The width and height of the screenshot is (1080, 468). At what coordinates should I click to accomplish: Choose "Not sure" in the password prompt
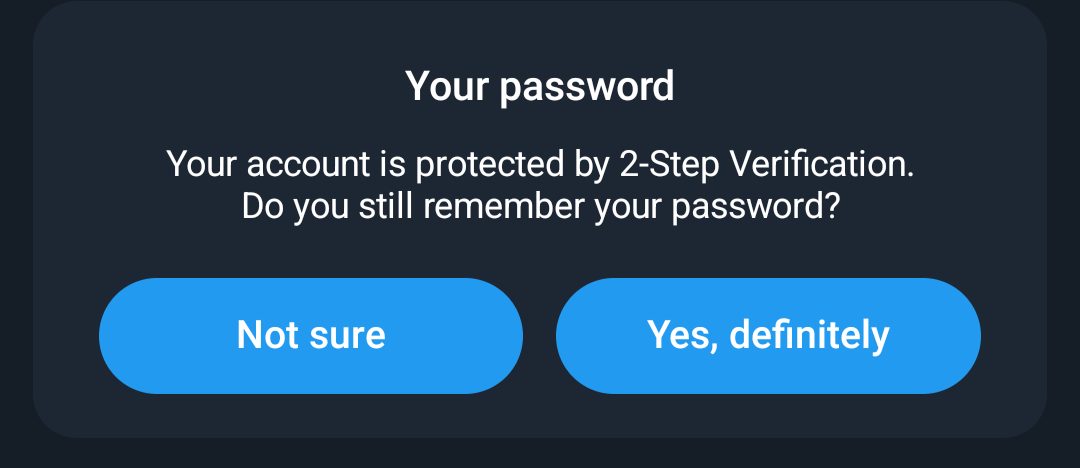tap(311, 336)
